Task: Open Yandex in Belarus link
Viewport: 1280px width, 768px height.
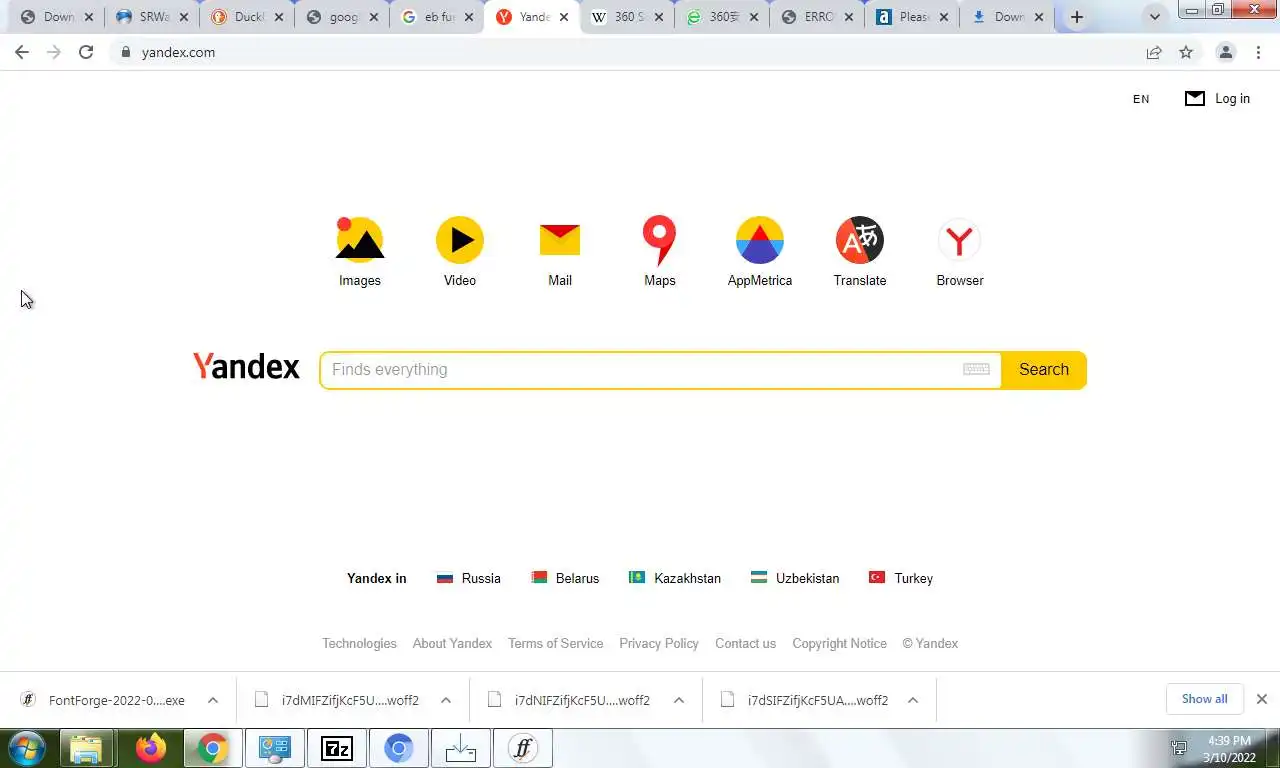Action: click(565, 578)
